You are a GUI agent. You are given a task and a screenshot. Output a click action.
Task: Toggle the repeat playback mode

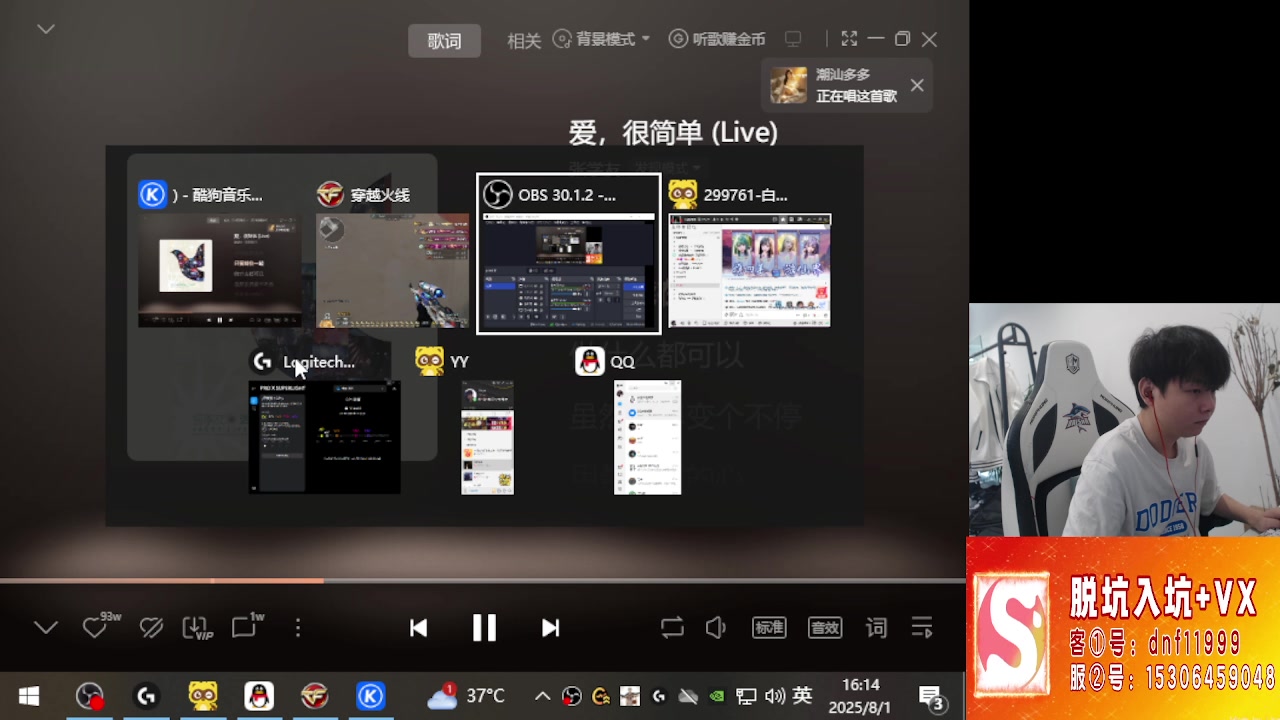pyautogui.click(x=672, y=628)
